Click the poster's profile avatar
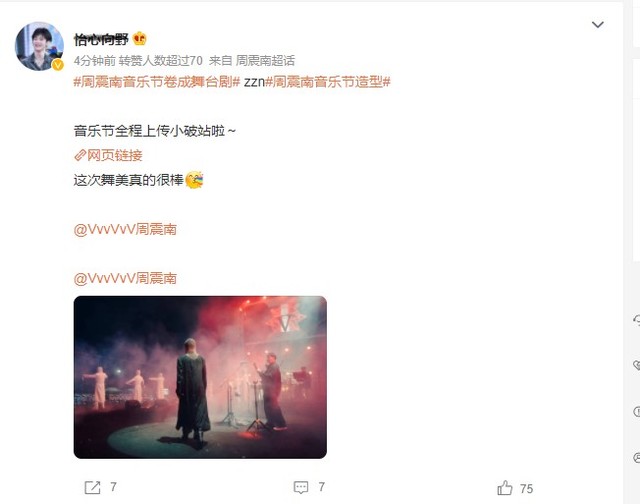This screenshot has width=640, height=504. pos(39,46)
